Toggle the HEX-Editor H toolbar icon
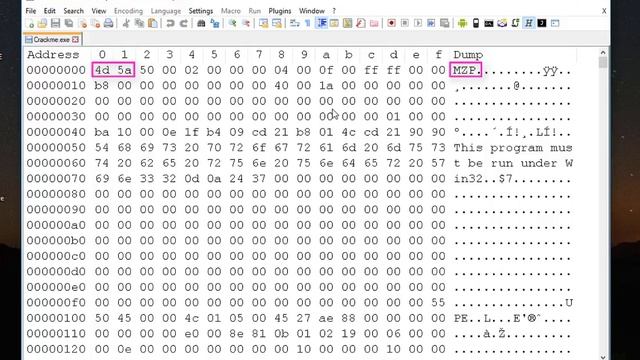640x360 pixels. [x=529, y=24]
